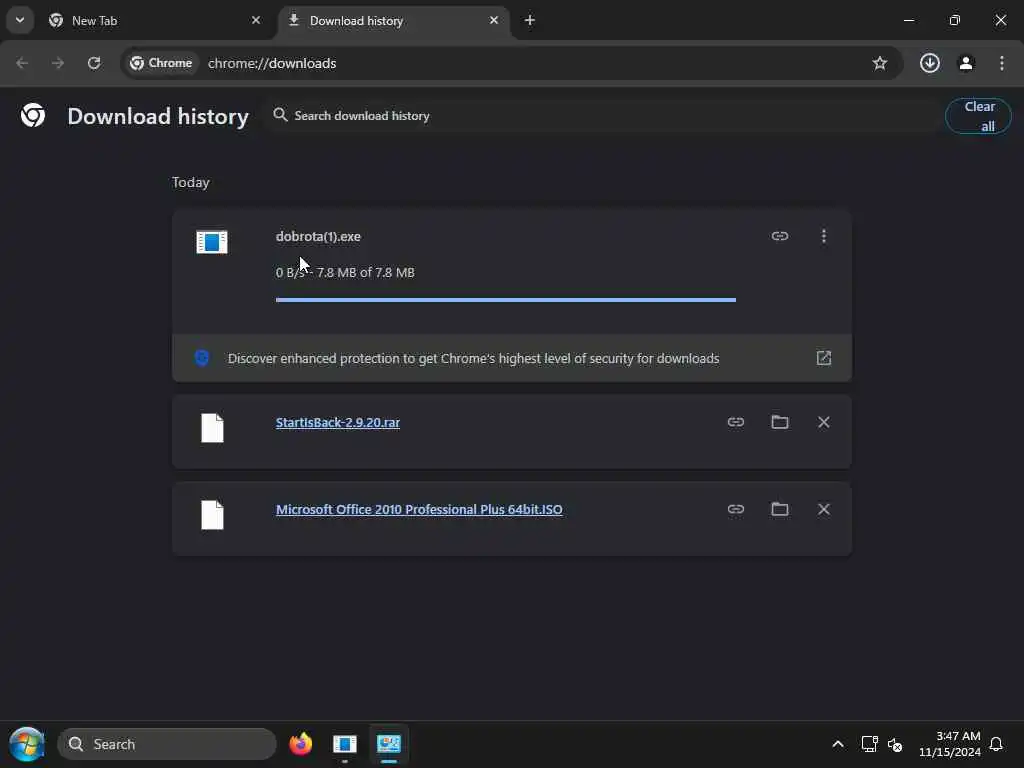Launch Firefox from the taskbar
The width and height of the screenshot is (1024, 768).
tap(300, 744)
